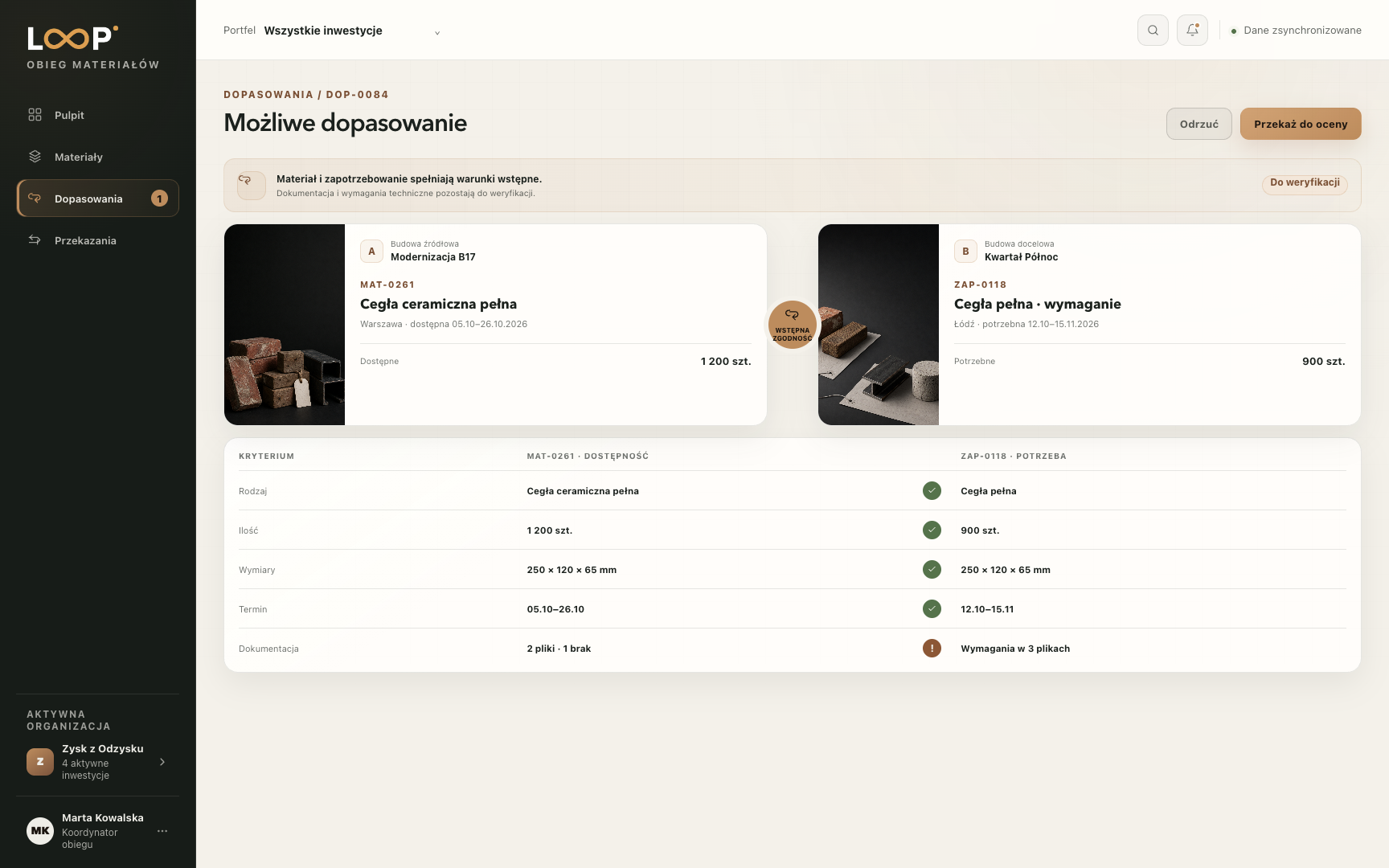Click the Przekazania arrows icon
The width and height of the screenshot is (1389, 868).
click(x=35, y=240)
